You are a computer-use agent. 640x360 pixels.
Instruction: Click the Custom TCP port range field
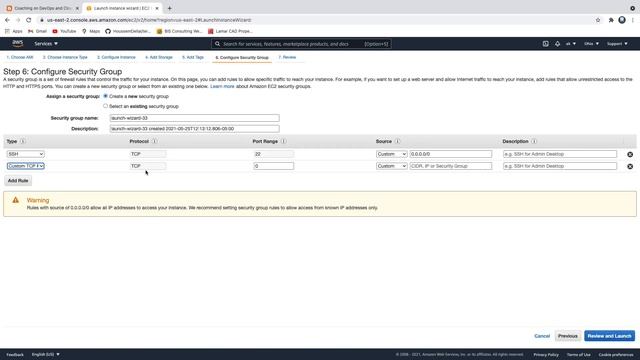[x=273, y=166]
